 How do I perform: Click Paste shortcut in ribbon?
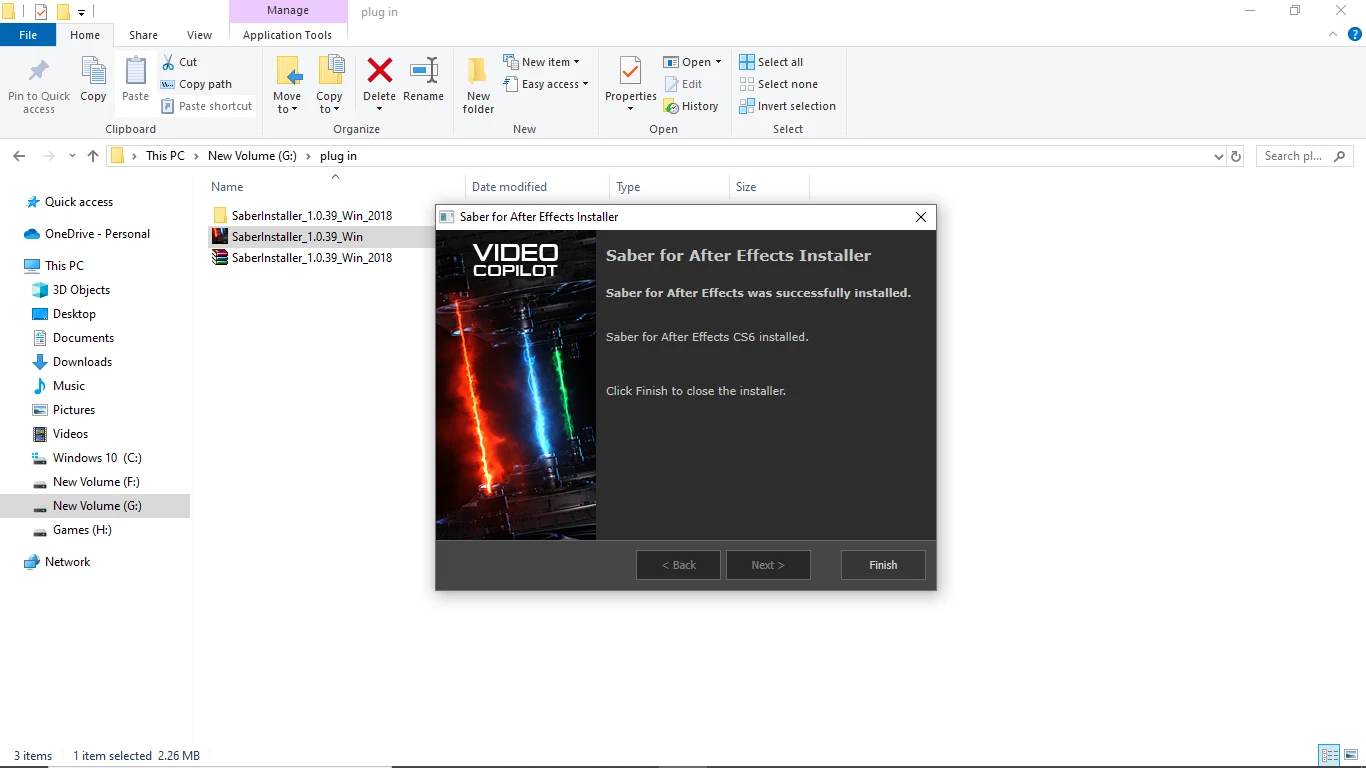click(207, 106)
